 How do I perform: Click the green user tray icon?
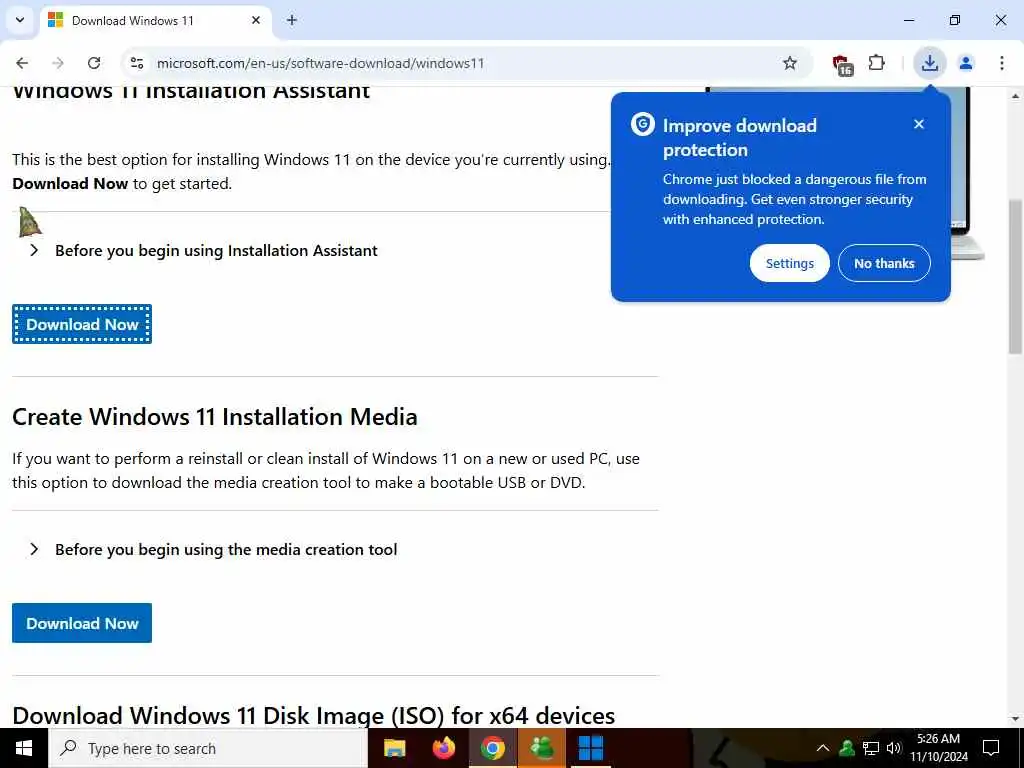coord(847,748)
